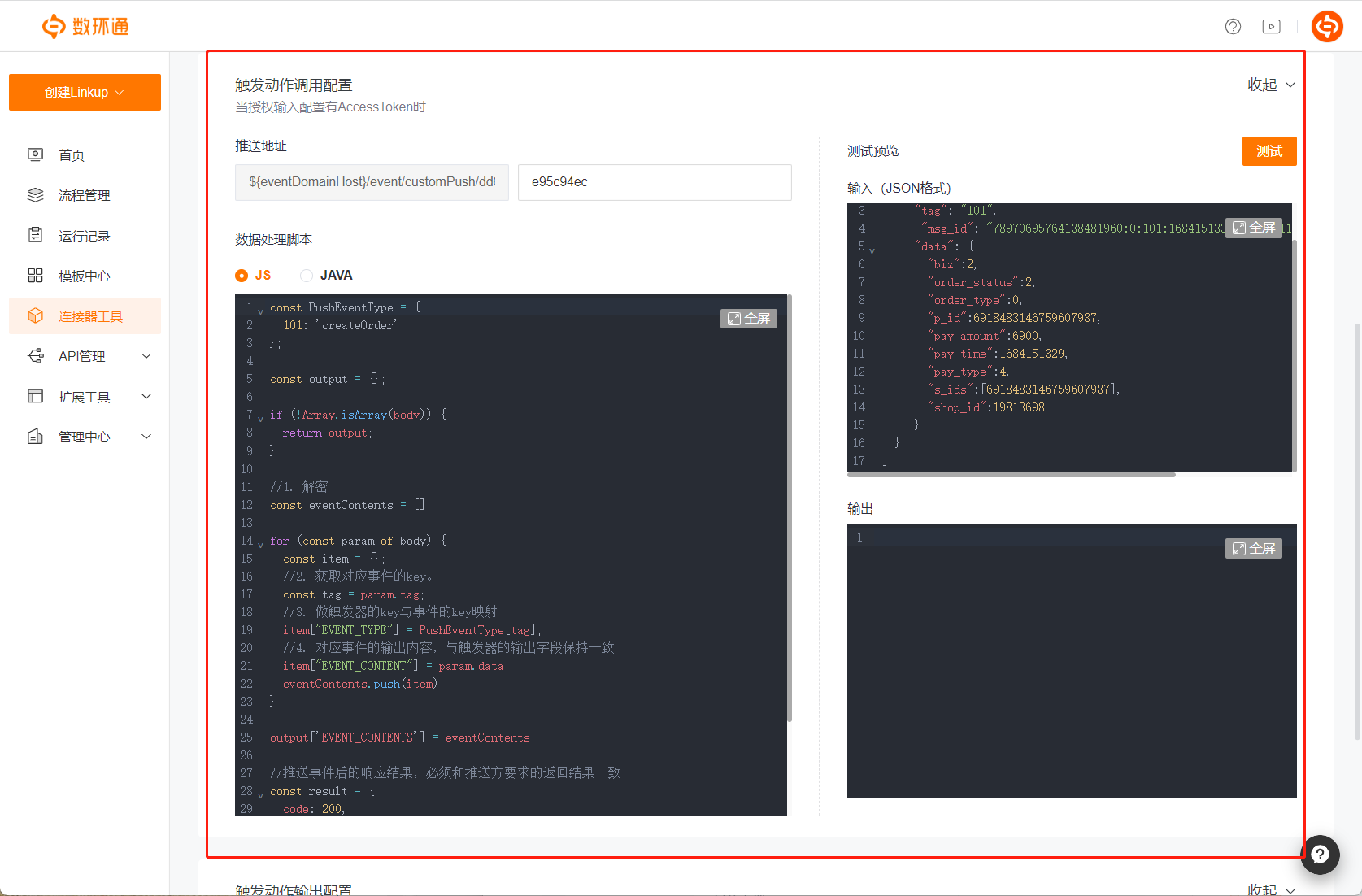Go to 首页 in sidebar
The height and width of the screenshot is (896, 1362).
pyautogui.click(x=72, y=154)
